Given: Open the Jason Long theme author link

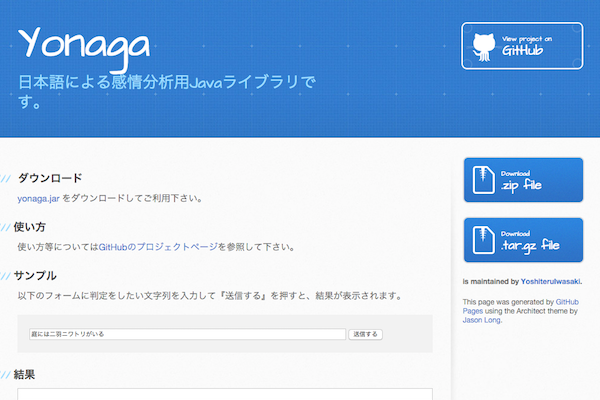Looking at the screenshot, I should 481,320.
